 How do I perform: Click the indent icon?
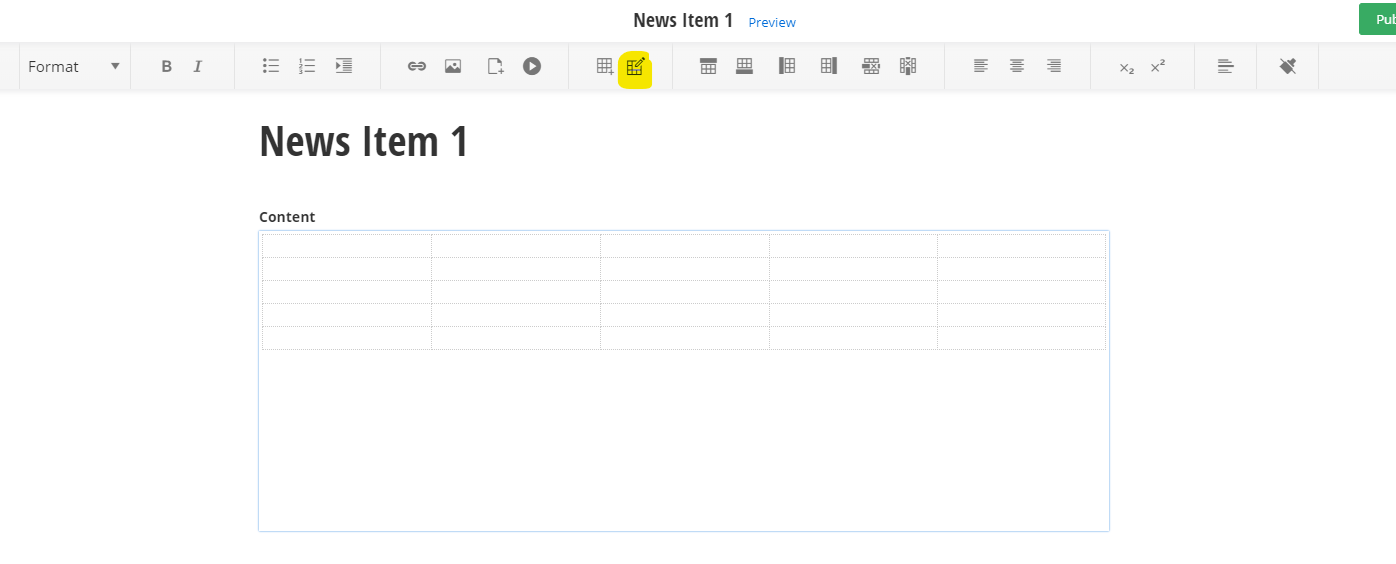point(344,67)
